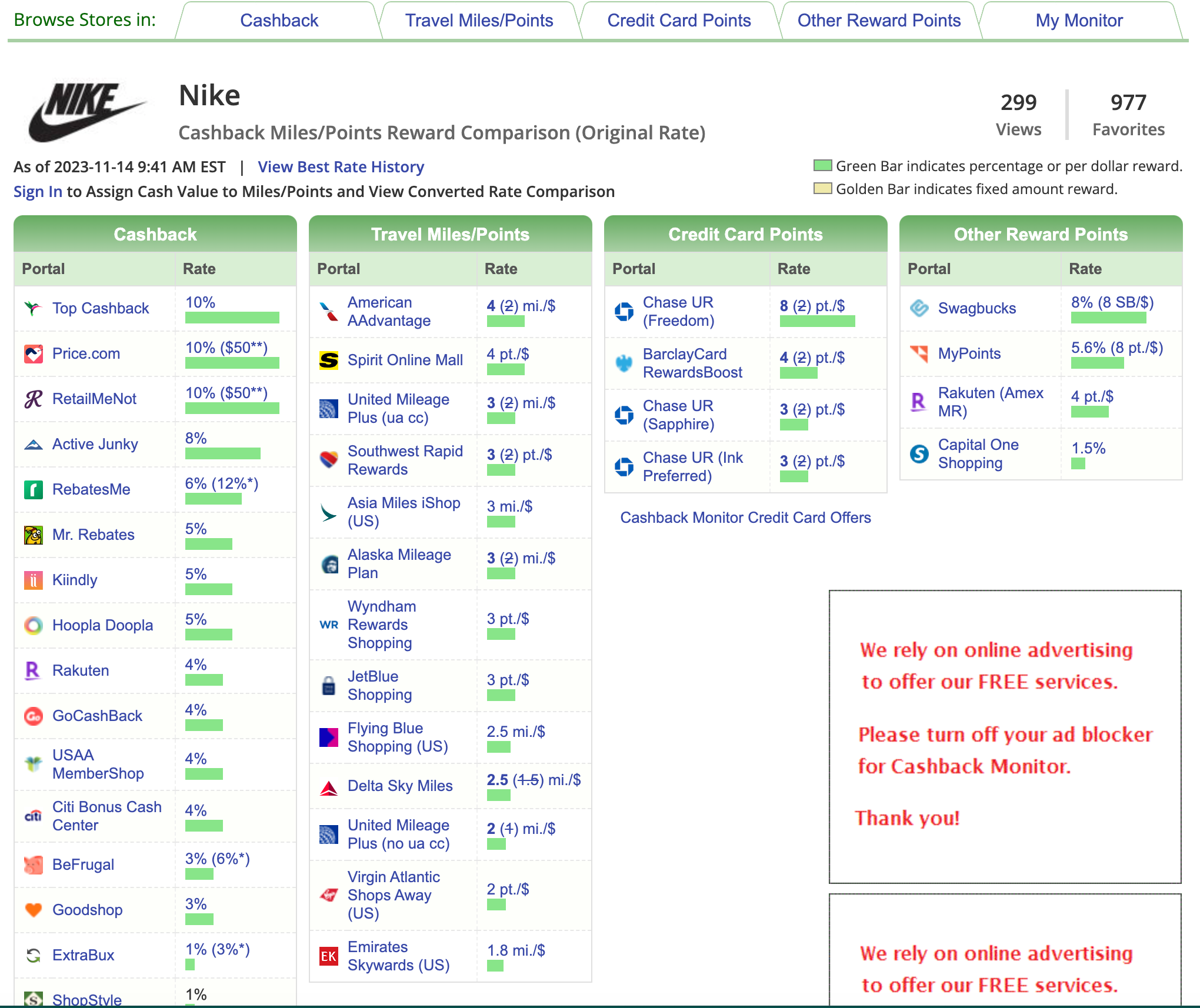The width and height of the screenshot is (1200, 1008).
Task: Click the Travel Miles/Points table header
Action: (x=450, y=234)
